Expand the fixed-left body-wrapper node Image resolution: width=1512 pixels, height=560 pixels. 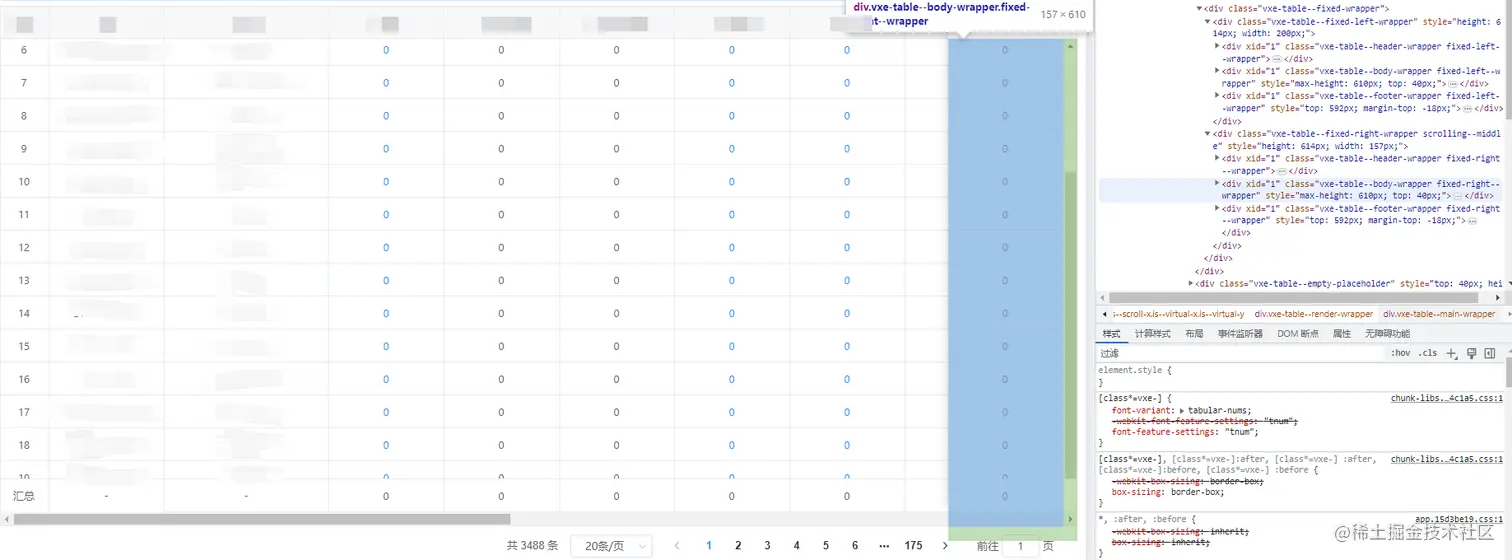pyautogui.click(x=1217, y=71)
